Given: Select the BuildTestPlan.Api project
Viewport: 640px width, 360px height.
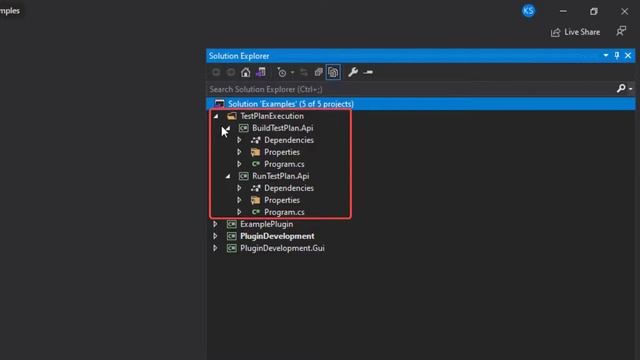Looking at the screenshot, I should coord(282,128).
